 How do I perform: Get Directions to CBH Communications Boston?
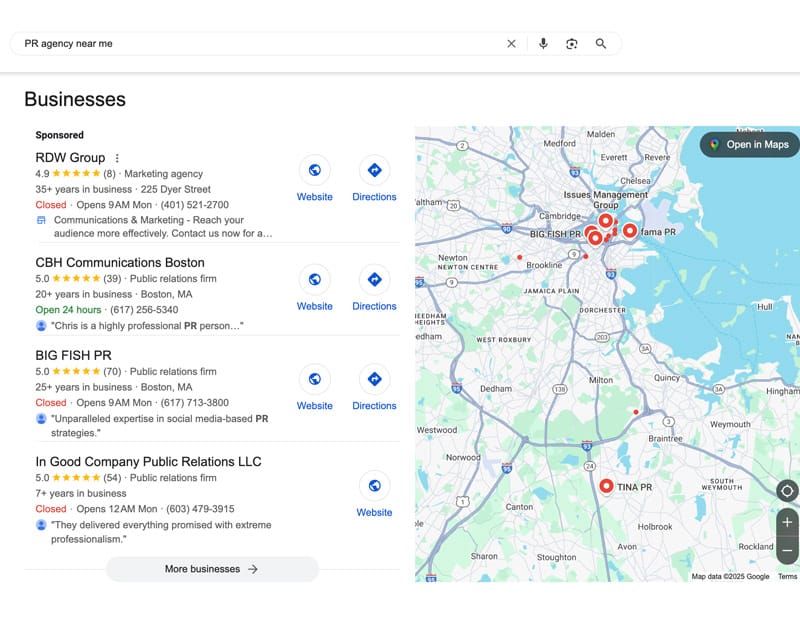pos(374,279)
